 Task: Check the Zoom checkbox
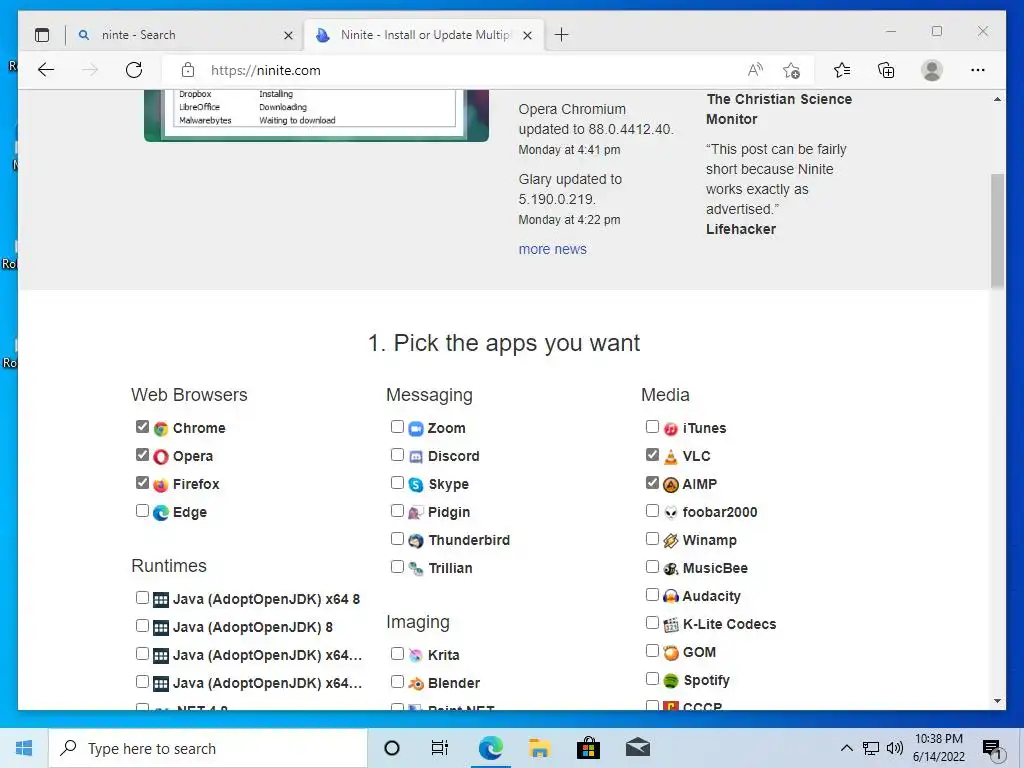[x=397, y=426]
